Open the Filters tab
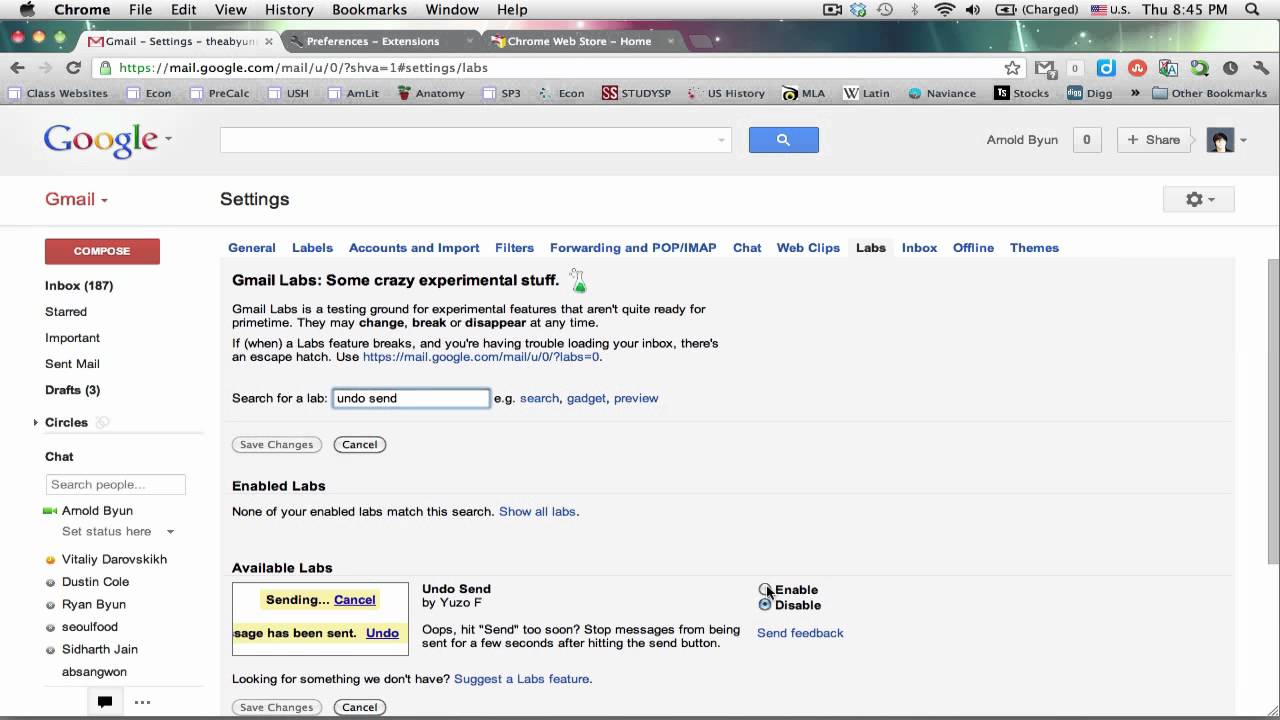 coord(514,248)
